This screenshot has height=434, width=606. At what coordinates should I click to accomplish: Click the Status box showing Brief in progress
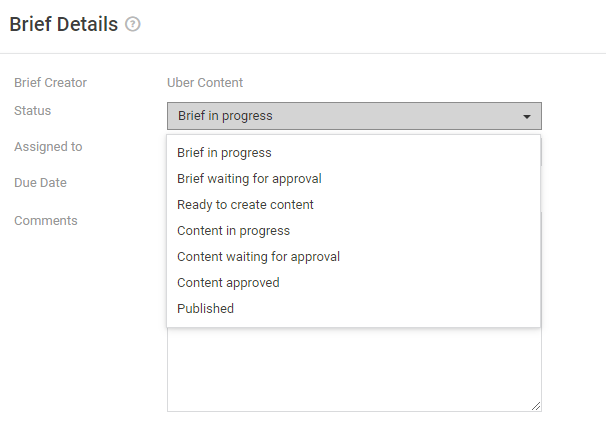(354, 116)
